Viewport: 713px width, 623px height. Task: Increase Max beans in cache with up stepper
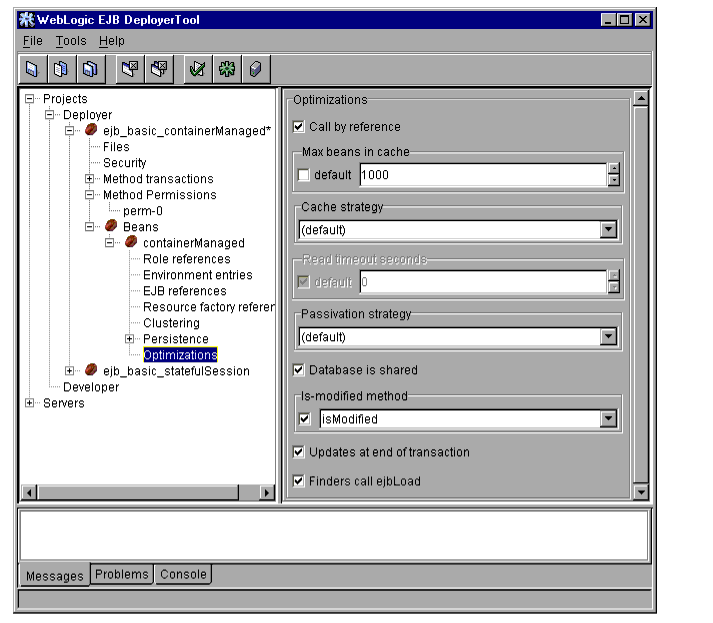click(x=614, y=169)
